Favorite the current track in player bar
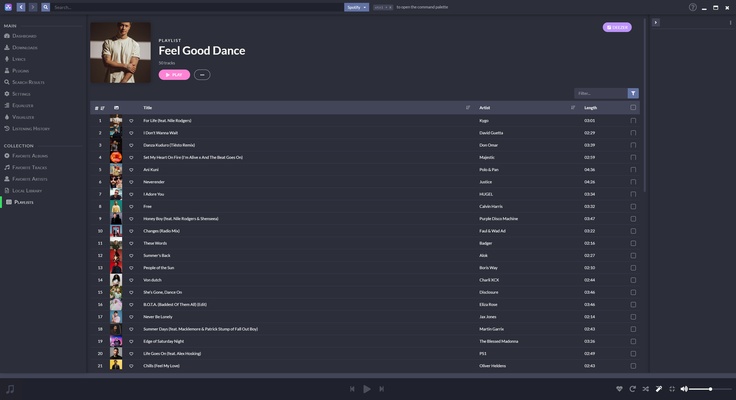This screenshot has width=736, height=400. (619, 389)
